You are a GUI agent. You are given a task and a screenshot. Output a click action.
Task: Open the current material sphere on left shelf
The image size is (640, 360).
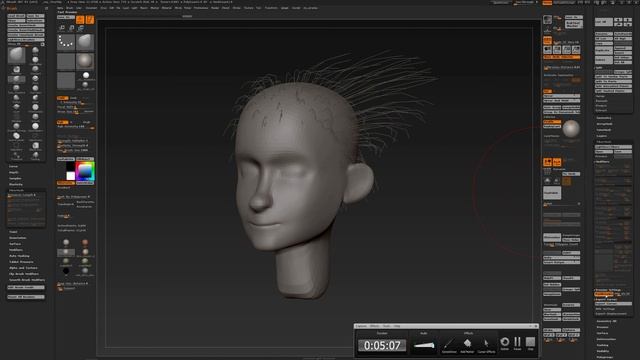(85, 61)
